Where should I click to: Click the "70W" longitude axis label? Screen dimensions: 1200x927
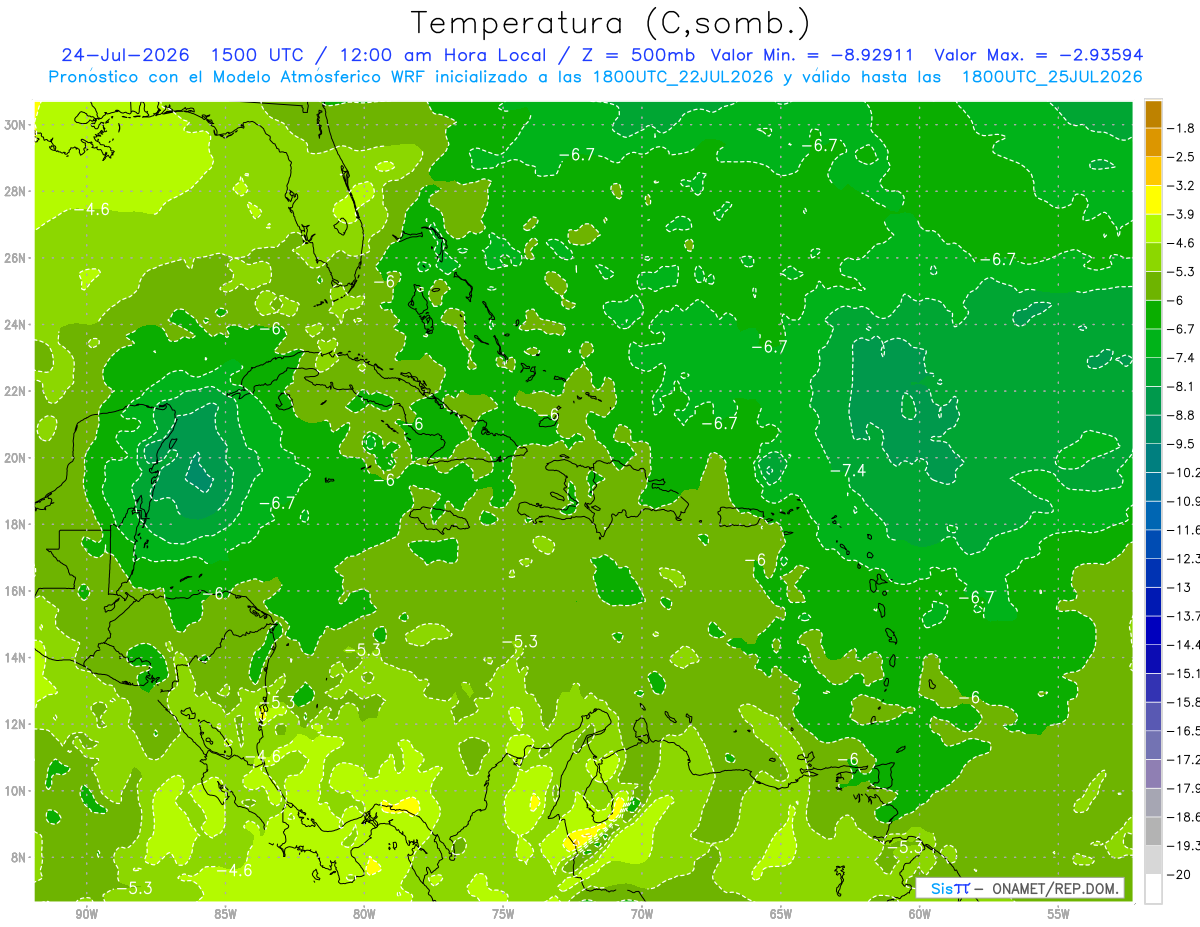pyautogui.click(x=642, y=914)
